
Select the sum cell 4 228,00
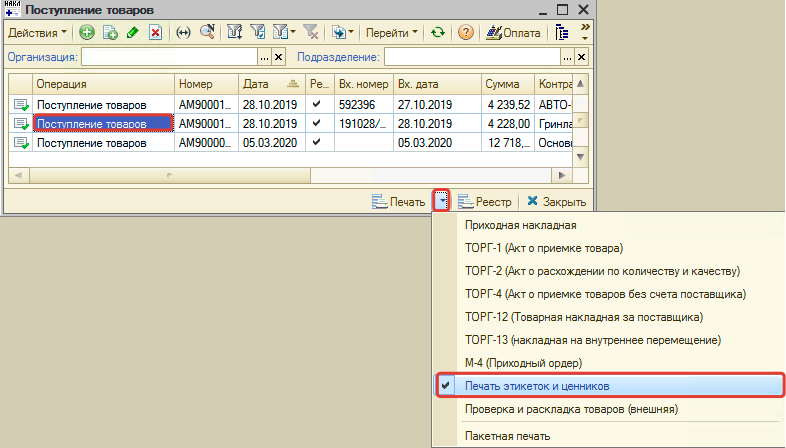pyautogui.click(x=507, y=124)
